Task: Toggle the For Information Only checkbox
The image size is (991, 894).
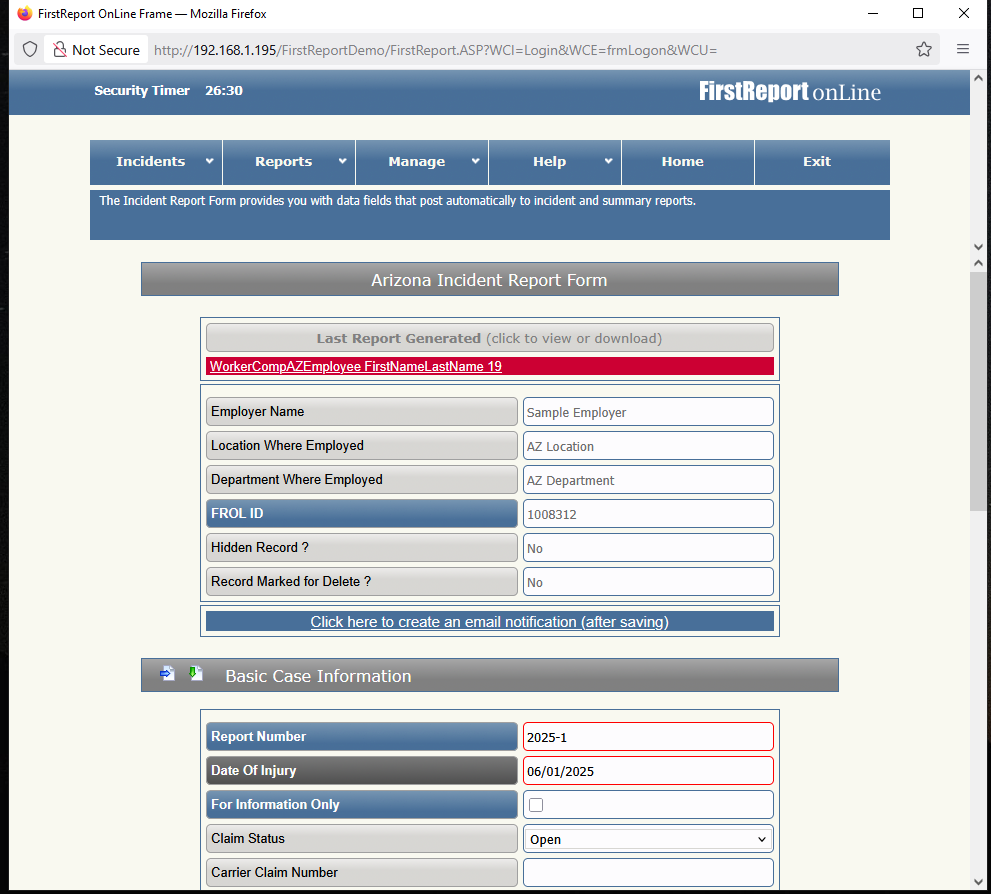Action: 536,805
